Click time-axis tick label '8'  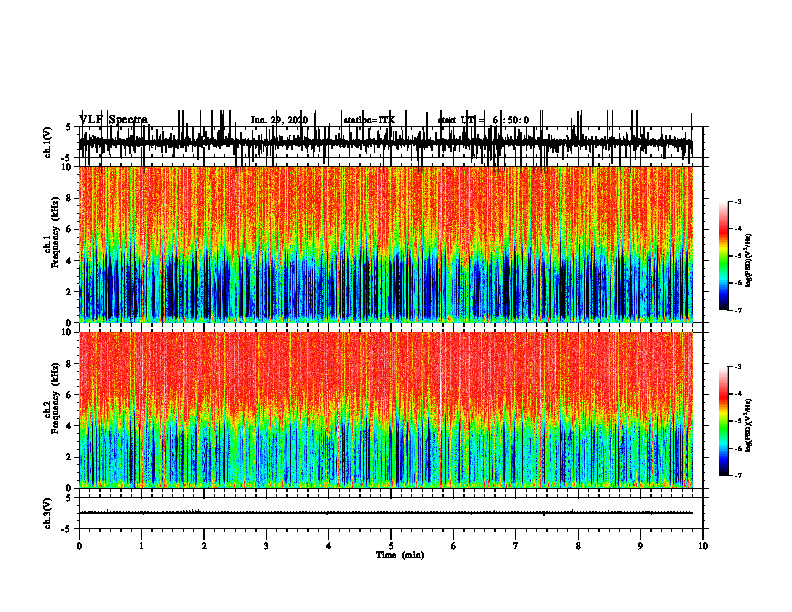[578, 546]
